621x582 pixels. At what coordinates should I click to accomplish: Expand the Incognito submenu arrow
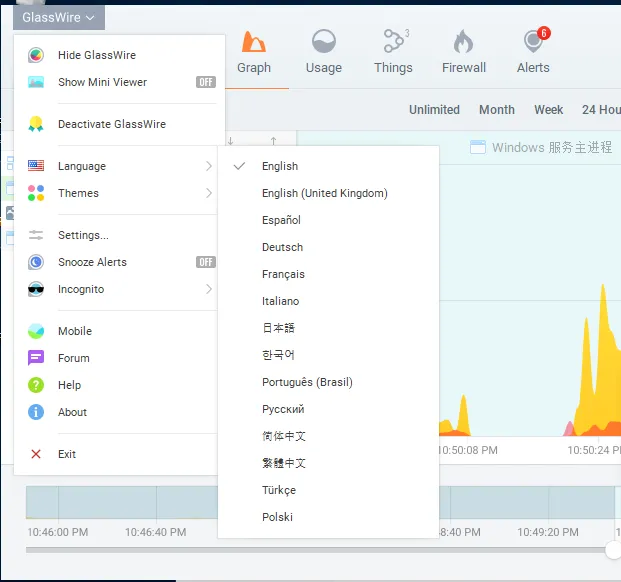[209, 289]
